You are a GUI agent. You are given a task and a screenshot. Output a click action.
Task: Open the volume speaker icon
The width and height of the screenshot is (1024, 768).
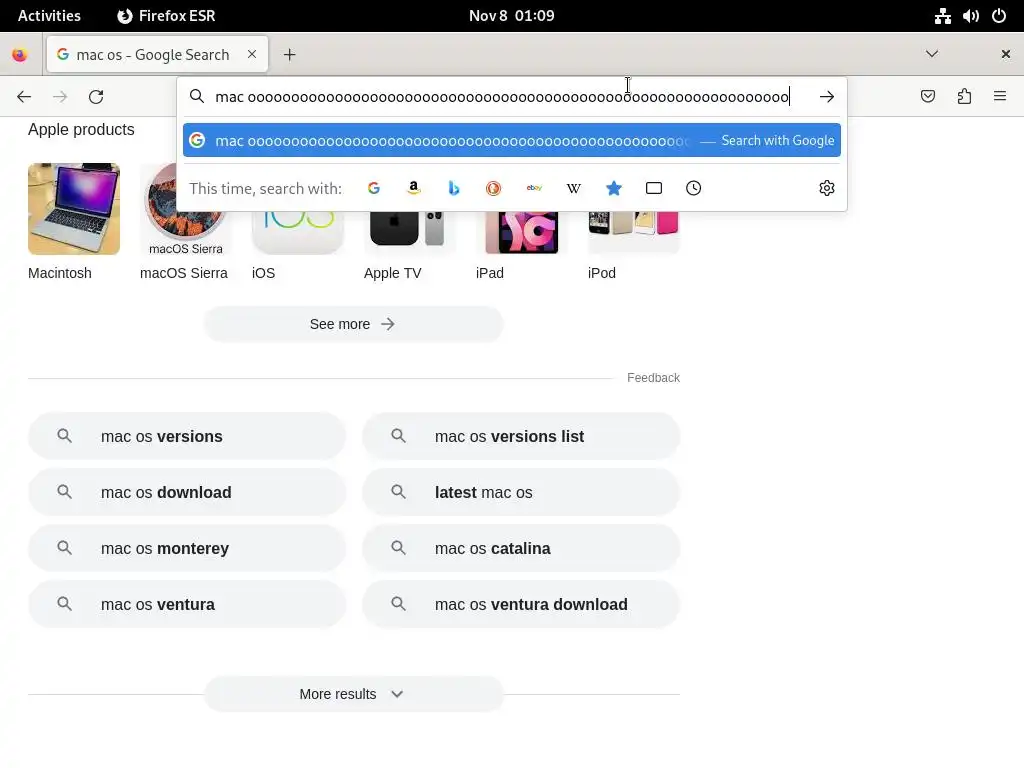click(970, 16)
